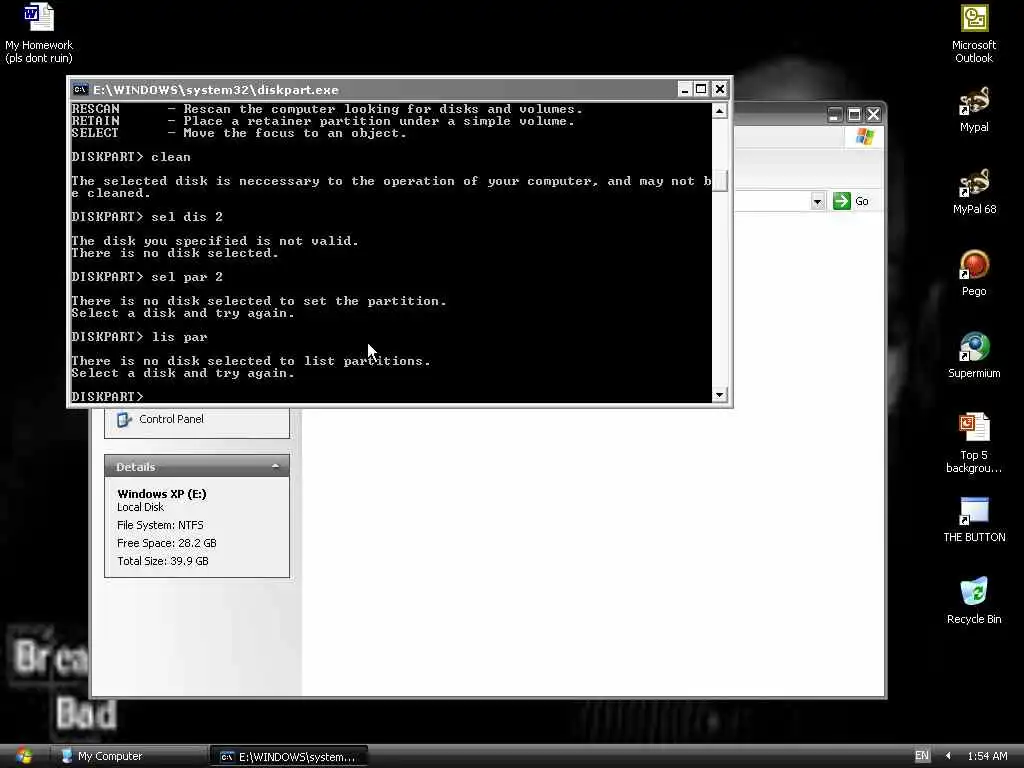This screenshot has height=768, width=1024.
Task: Click the Go button in My Computer
Action: click(x=852, y=201)
